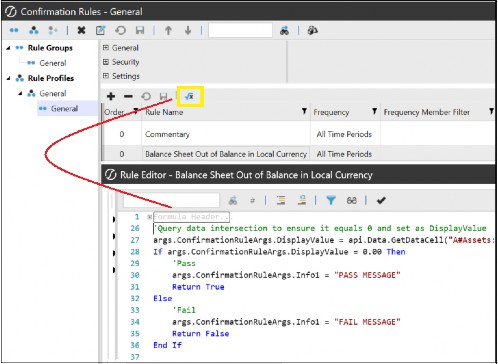Delete the selected item with the X icon
This screenshot has height=364, width=498.
[81, 31]
